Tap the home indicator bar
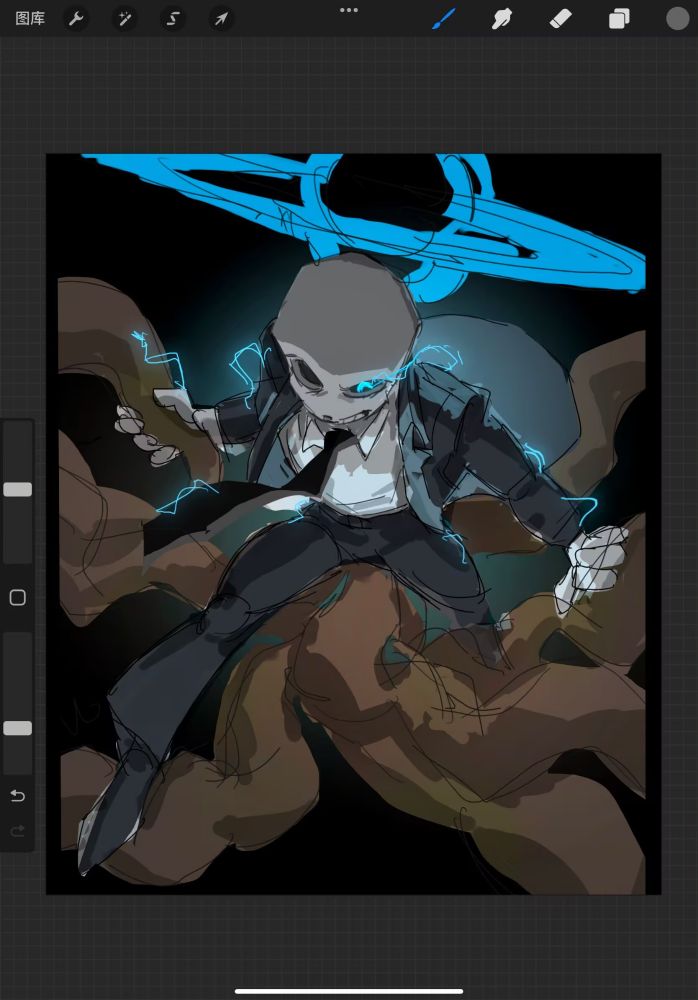This screenshot has height=1000, width=698. coord(349,991)
